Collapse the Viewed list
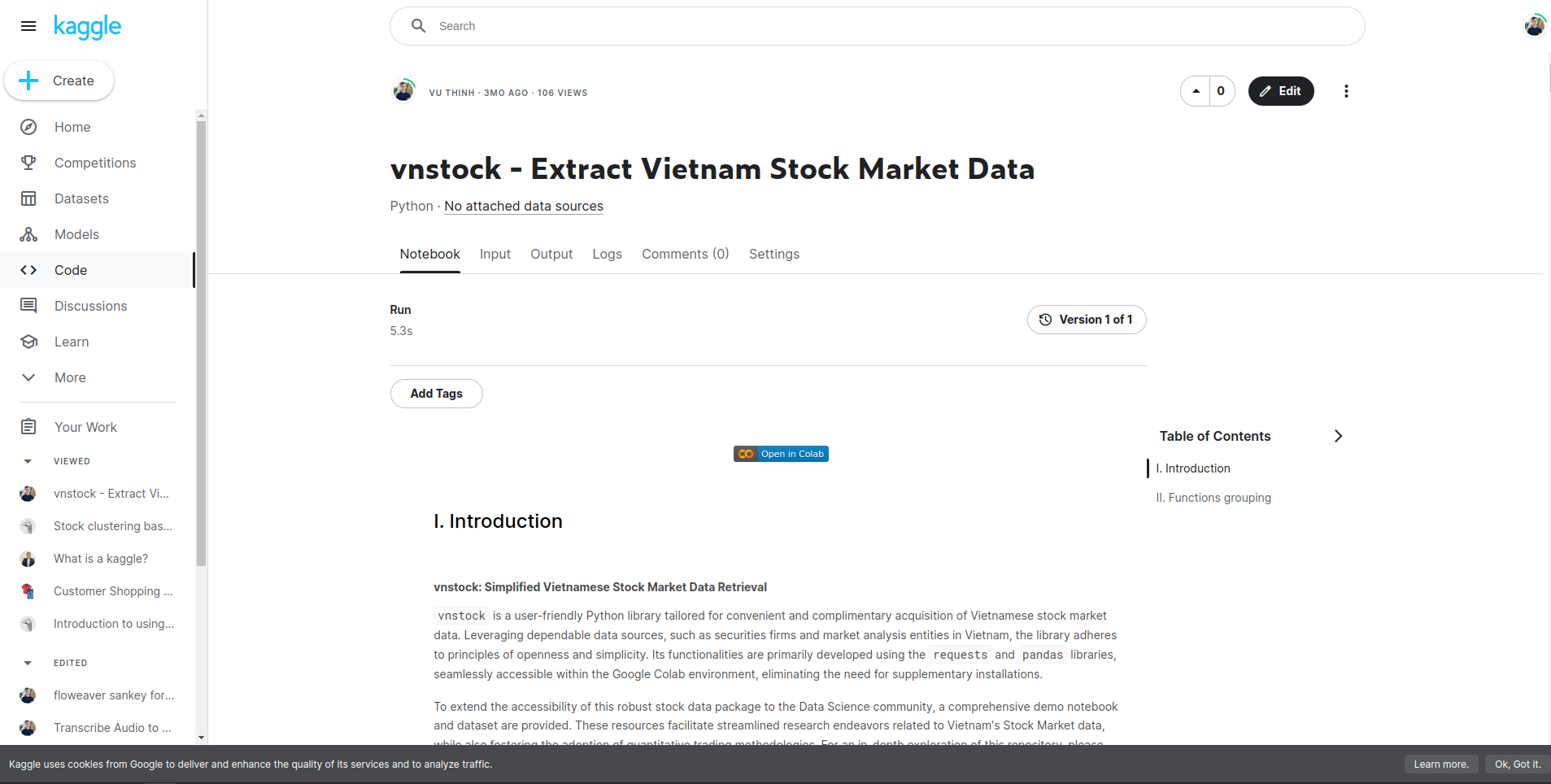The image size is (1551, 784). click(28, 461)
